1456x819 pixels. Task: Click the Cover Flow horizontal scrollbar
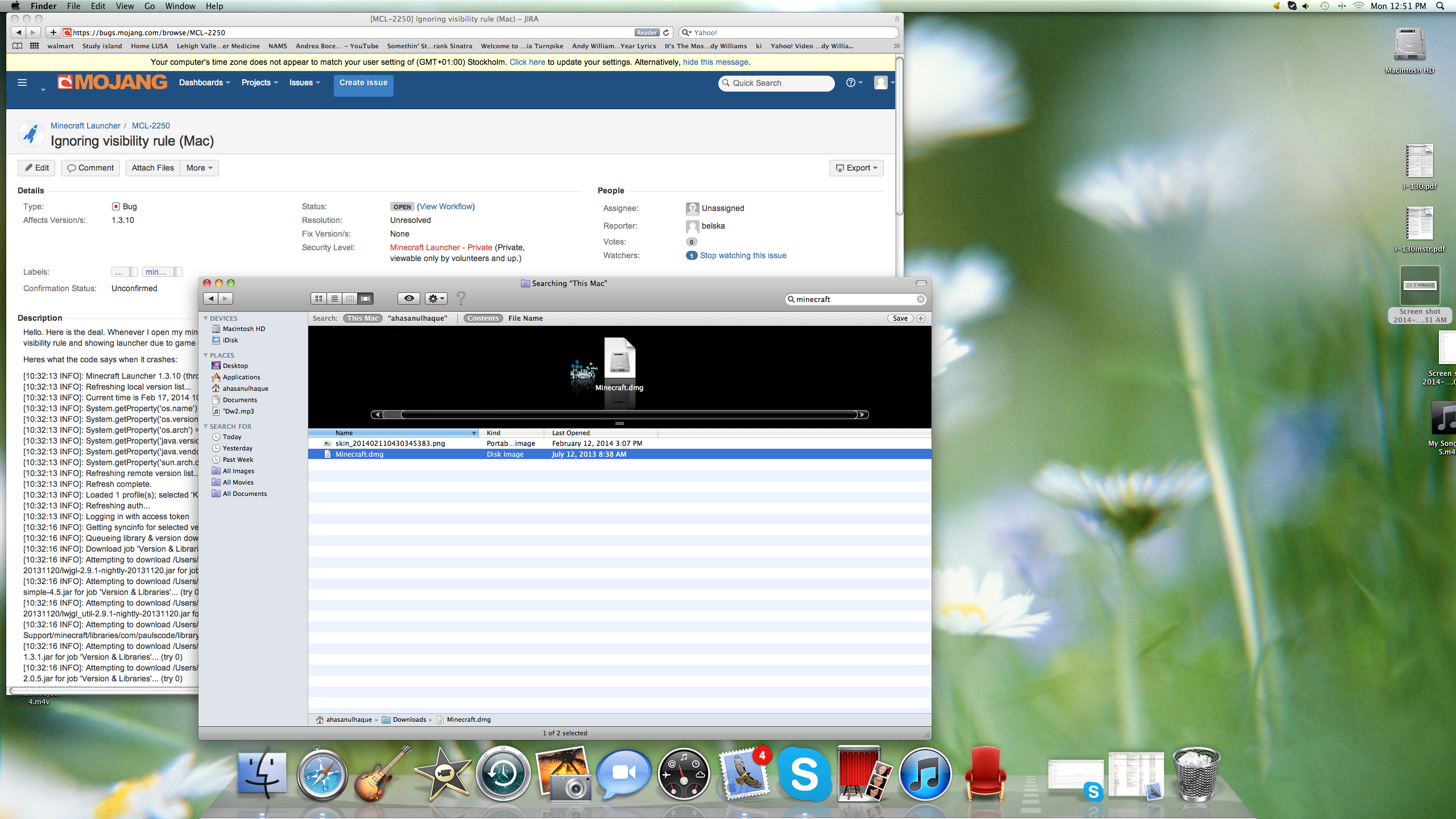620,415
